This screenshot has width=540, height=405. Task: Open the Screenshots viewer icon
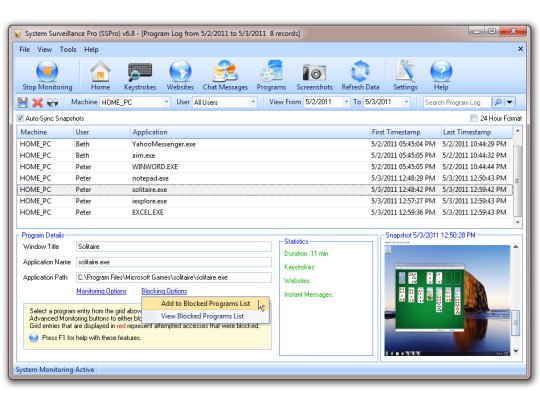(314, 75)
